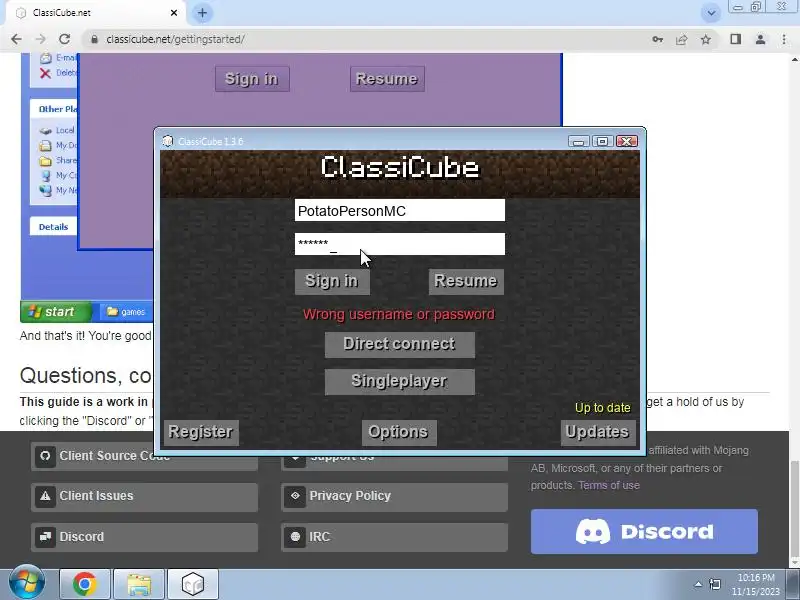Click games taskbar item in XP screenshot
800x600 pixels.
[126, 312]
